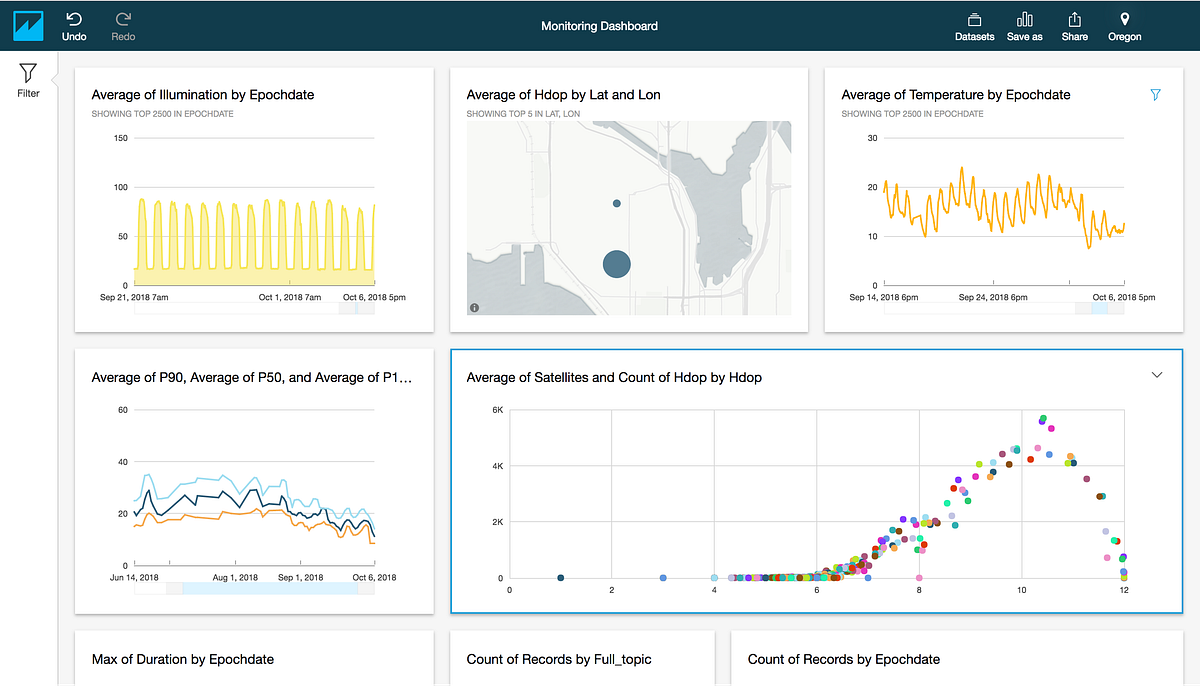This screenshot has width=1200, height=686.
Task: Open the Oregon region selector
Action: [1124, 25]
